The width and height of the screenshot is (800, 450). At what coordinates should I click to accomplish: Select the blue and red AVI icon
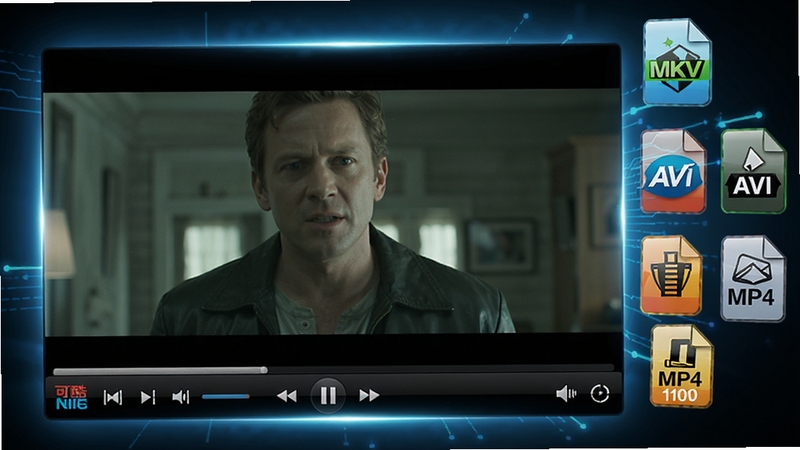tap(673, 172)
